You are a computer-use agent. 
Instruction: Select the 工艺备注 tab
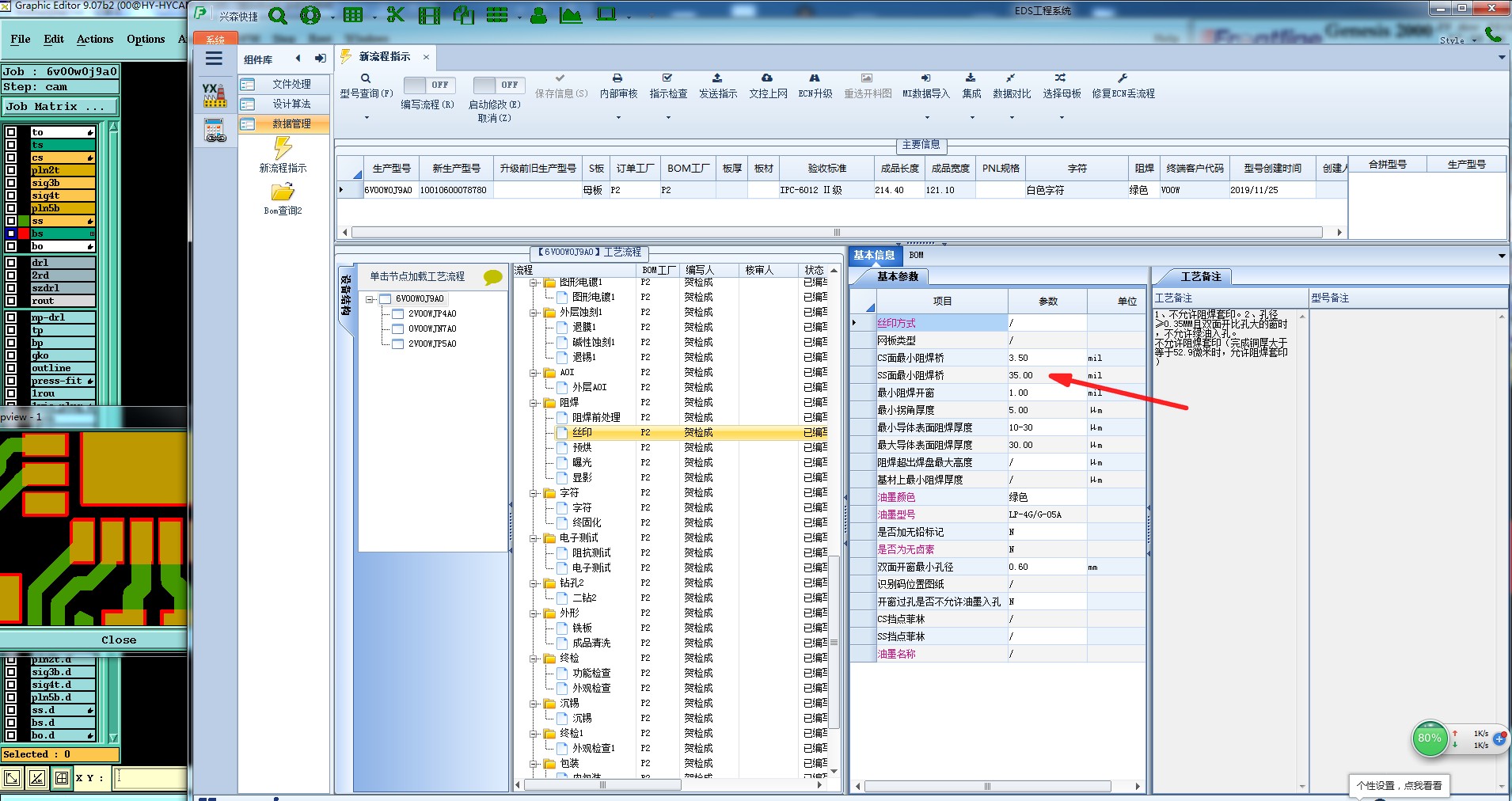(1200, 276)
